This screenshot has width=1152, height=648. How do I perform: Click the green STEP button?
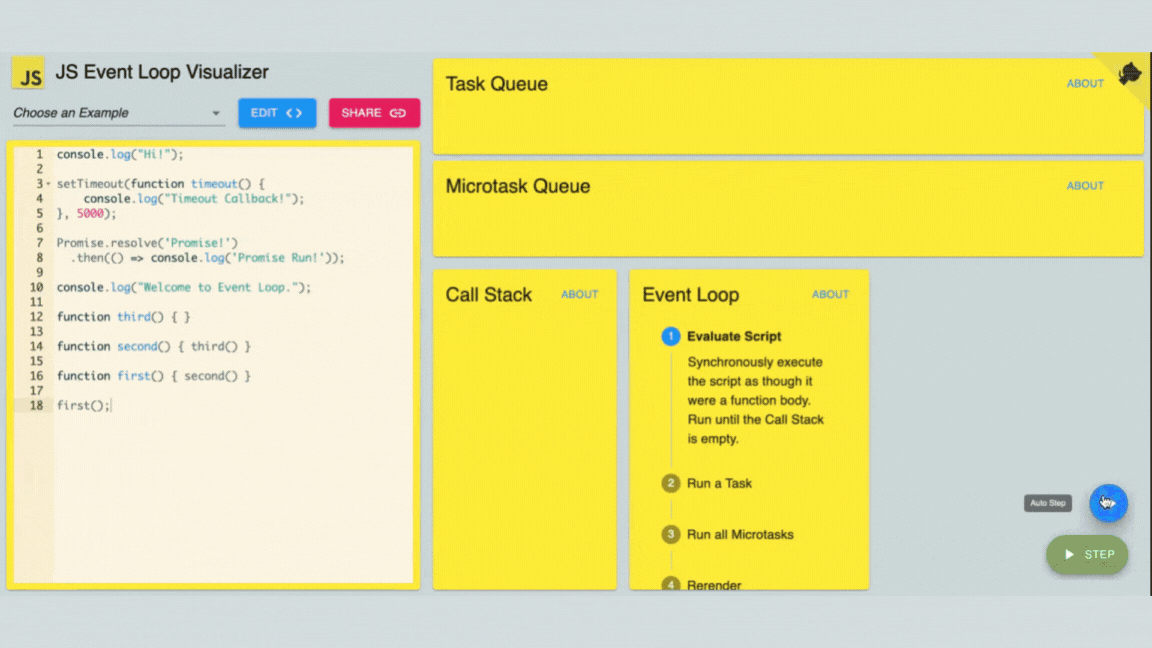click(1087, 555)
